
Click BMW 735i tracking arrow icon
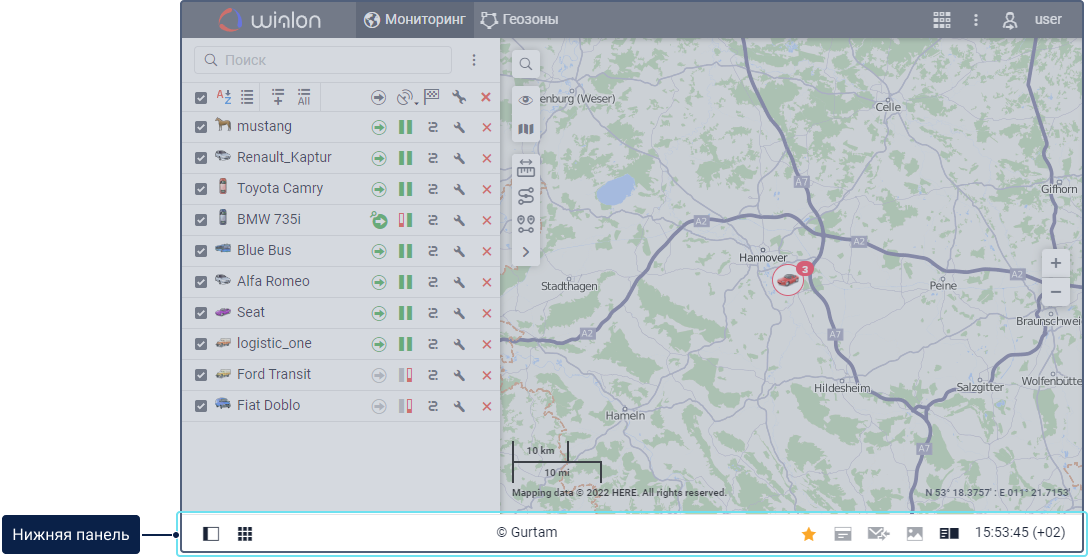click(x=378, y=220)
